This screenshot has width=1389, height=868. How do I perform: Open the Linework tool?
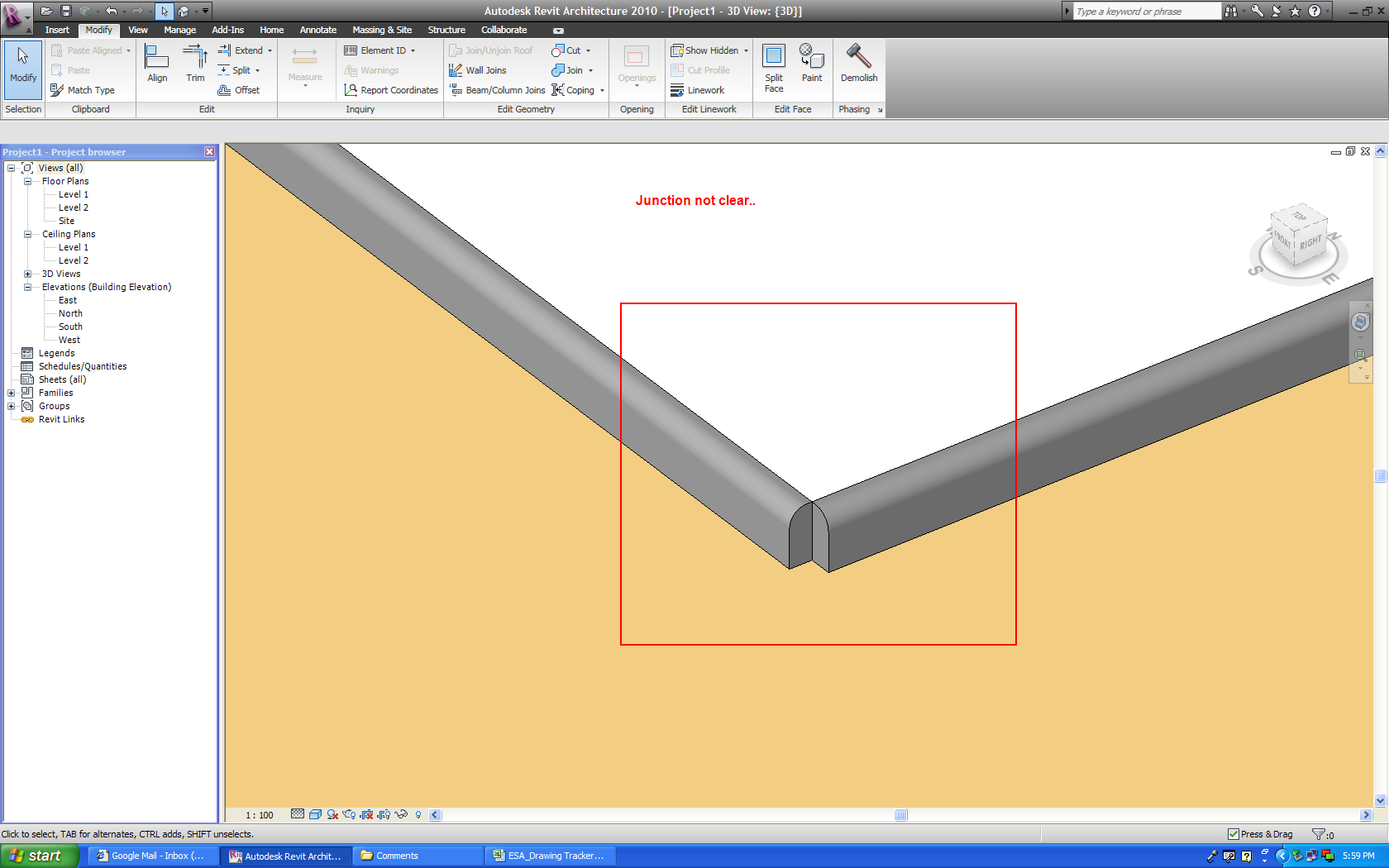698,90
